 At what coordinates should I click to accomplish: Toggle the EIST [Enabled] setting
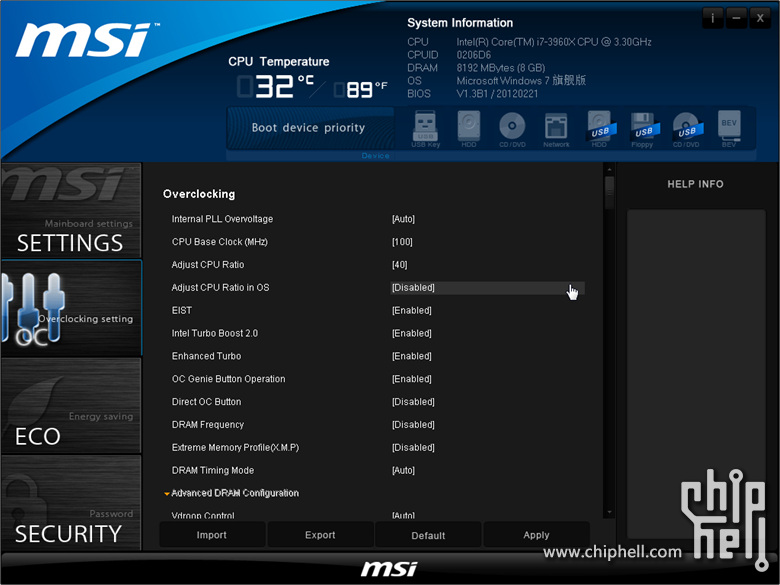pyautogui.click(x=412, y=310)
